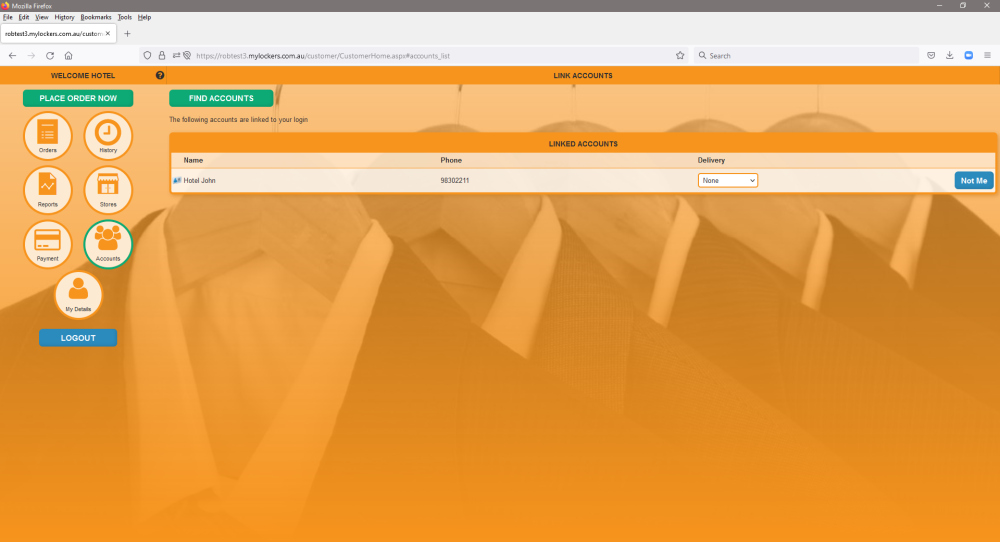This screenshot has width=1000, height=542.
Task: Expand the Delivery dropdown set to None
Action: pos(728,180)
